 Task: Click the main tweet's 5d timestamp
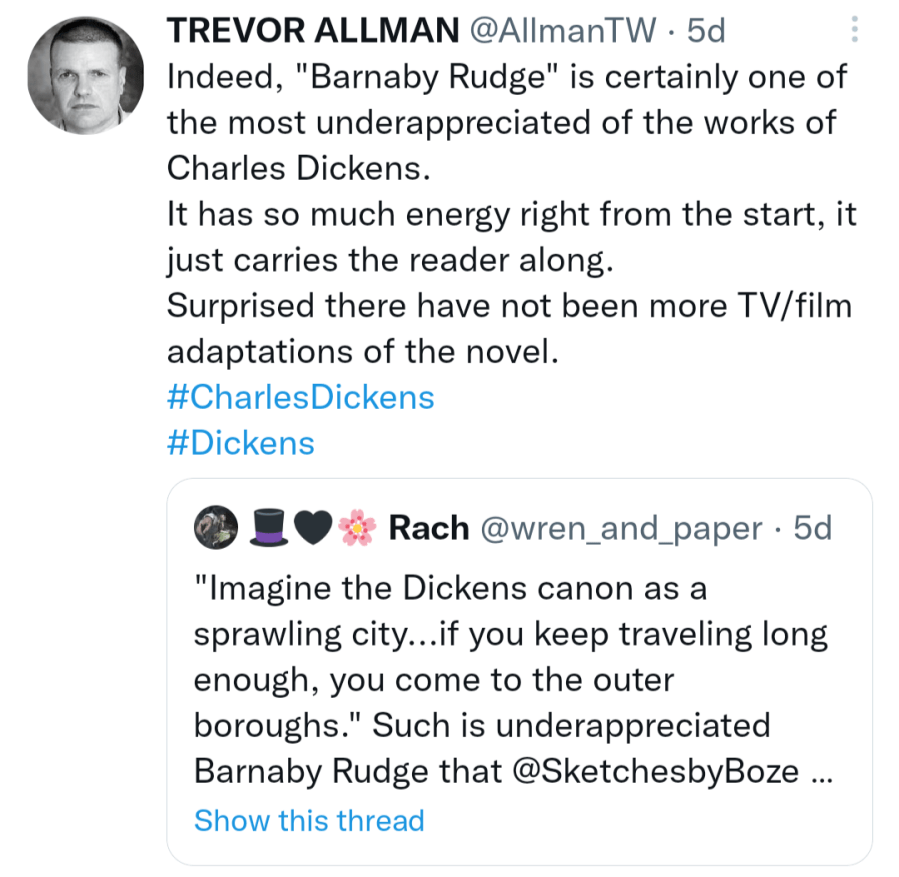click(x=705, y=30)
